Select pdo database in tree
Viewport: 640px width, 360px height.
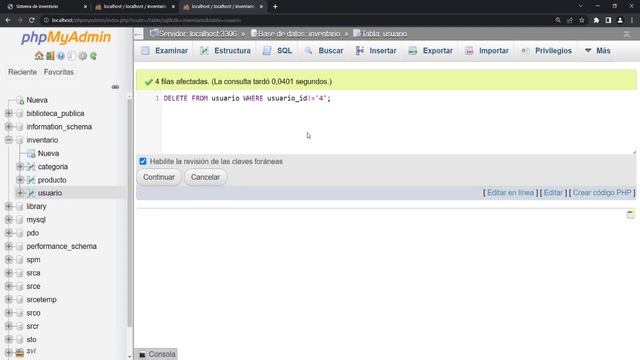click(x=33, y=233)
